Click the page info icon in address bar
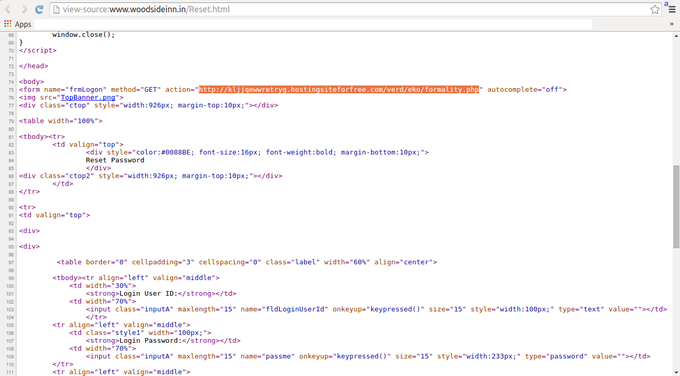Viewport: 680px width, 376px height. point(56,9)
